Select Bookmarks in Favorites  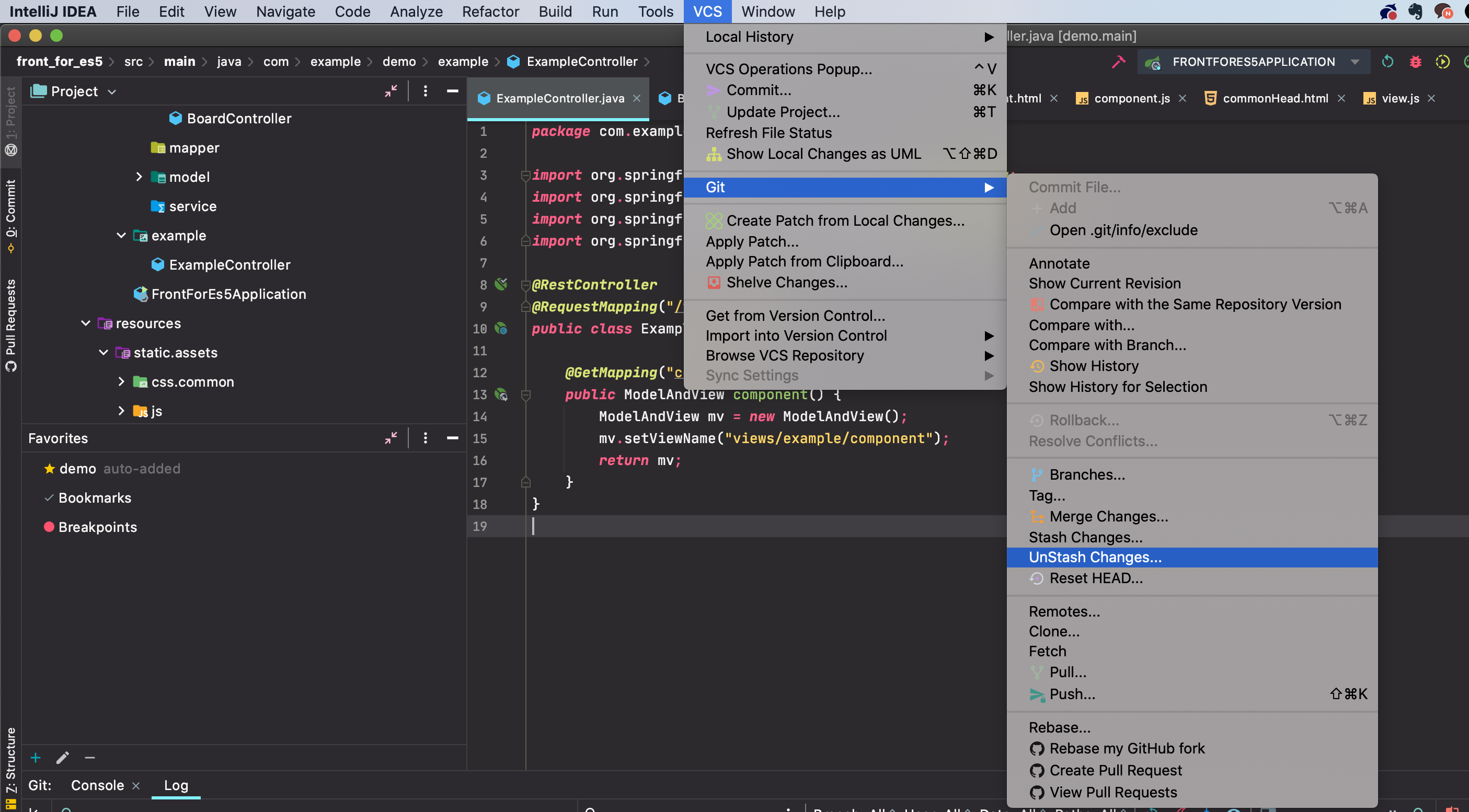click(x=88, y=497)
